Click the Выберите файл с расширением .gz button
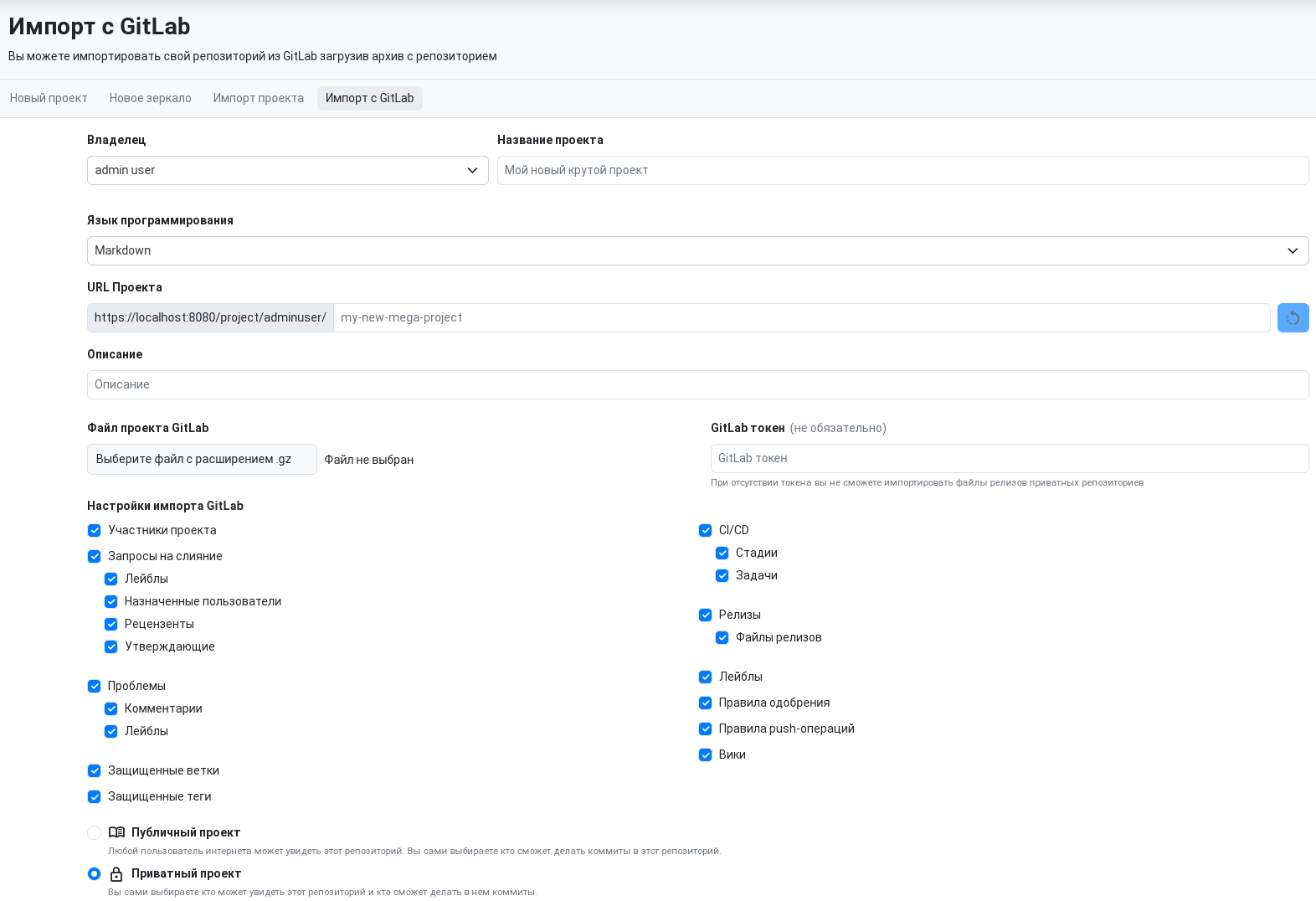This screenshot has height=901, width=1316. 202,459
